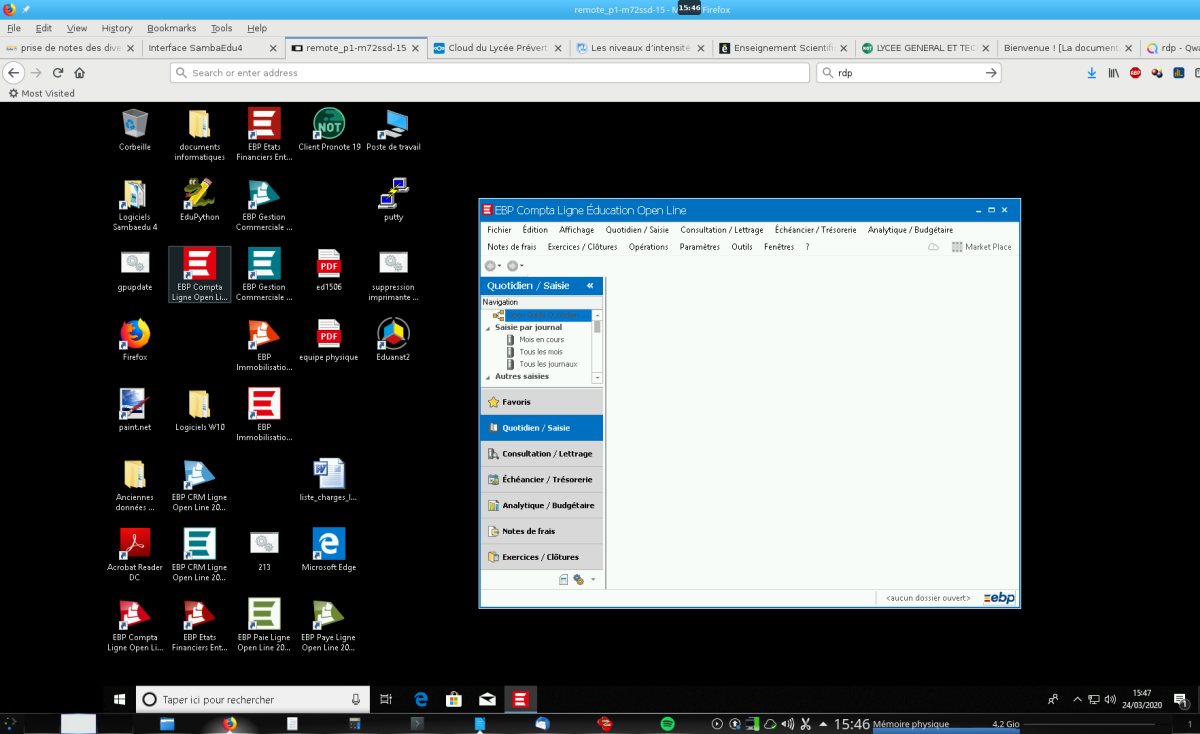Open the navigation pane options dropdown arrow
The height and width of the screenshot is (734, 1200).
tap(593, 579)
